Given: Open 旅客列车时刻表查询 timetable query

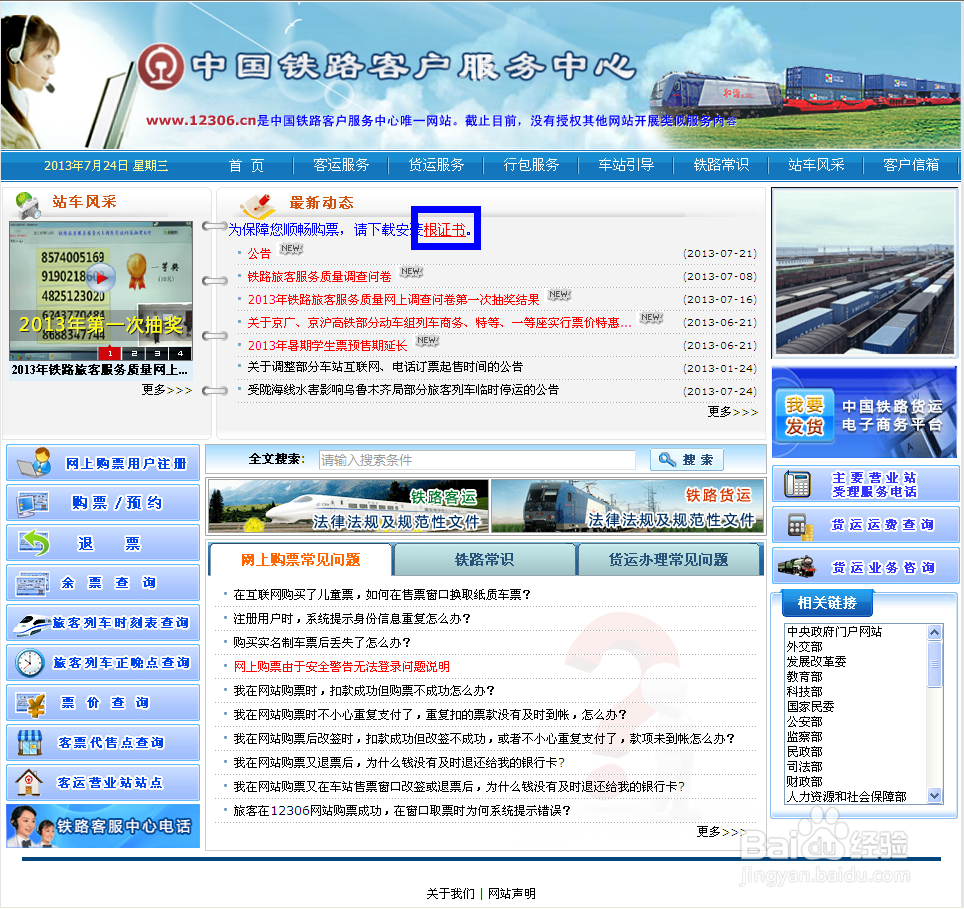Looking at the screenshot, I should 103,623.
